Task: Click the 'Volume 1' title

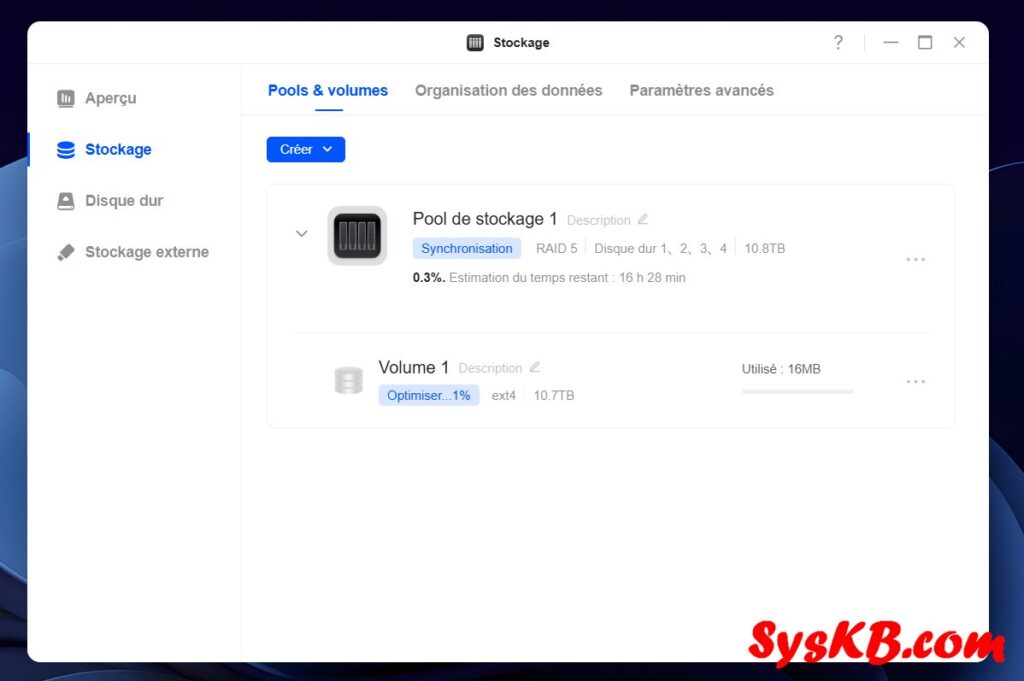Action: 413,368
